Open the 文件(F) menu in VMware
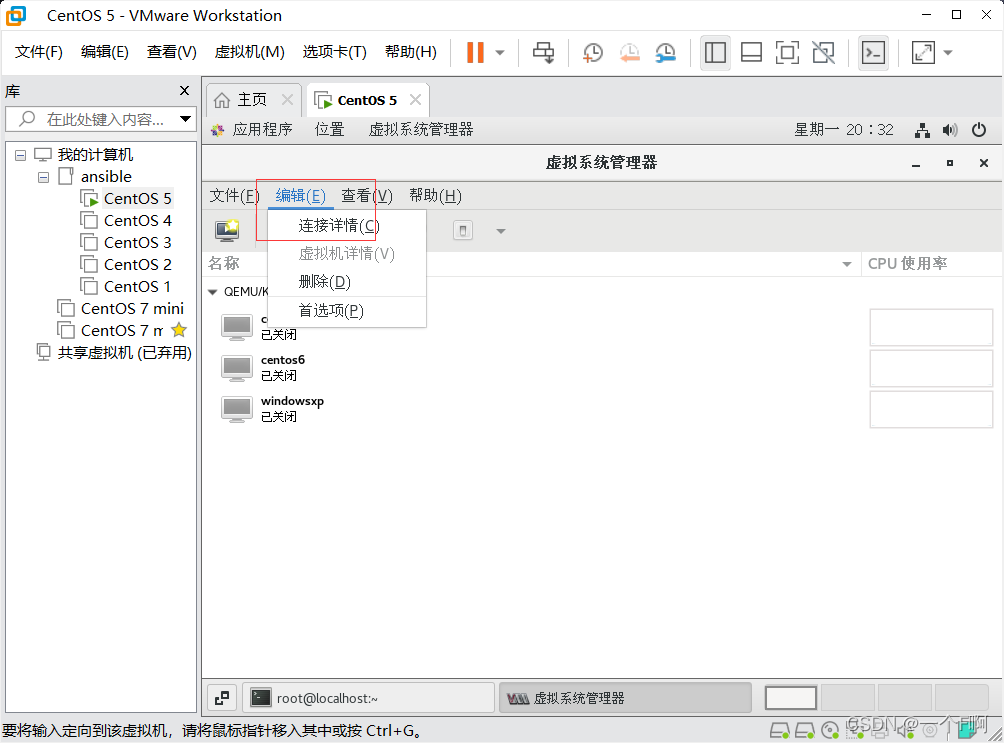The height and width of the screenshot is (743, 1004). pos(39,52)
